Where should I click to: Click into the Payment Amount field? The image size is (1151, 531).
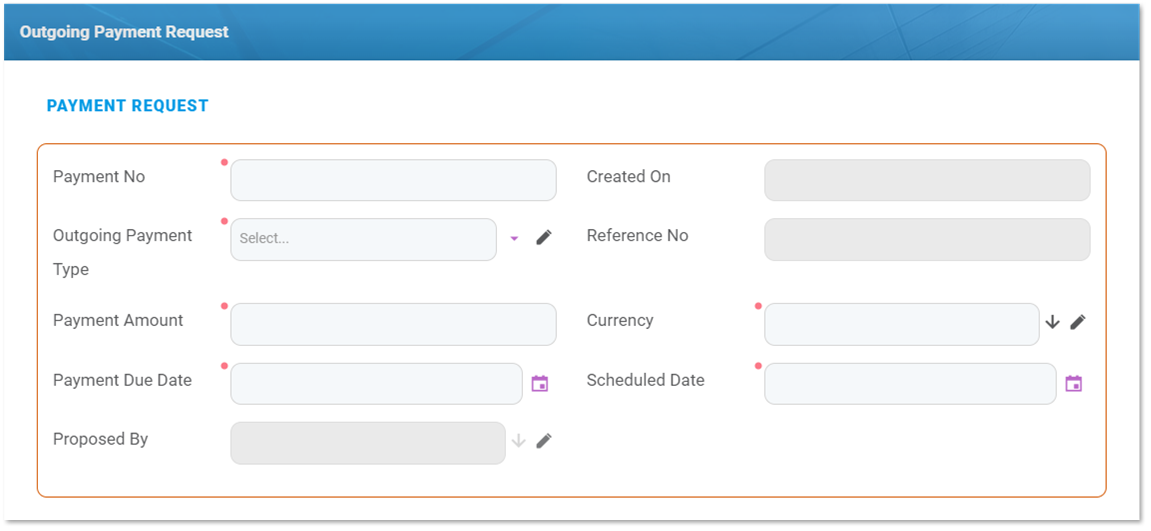pyautogui.click(x=393, y=324)
